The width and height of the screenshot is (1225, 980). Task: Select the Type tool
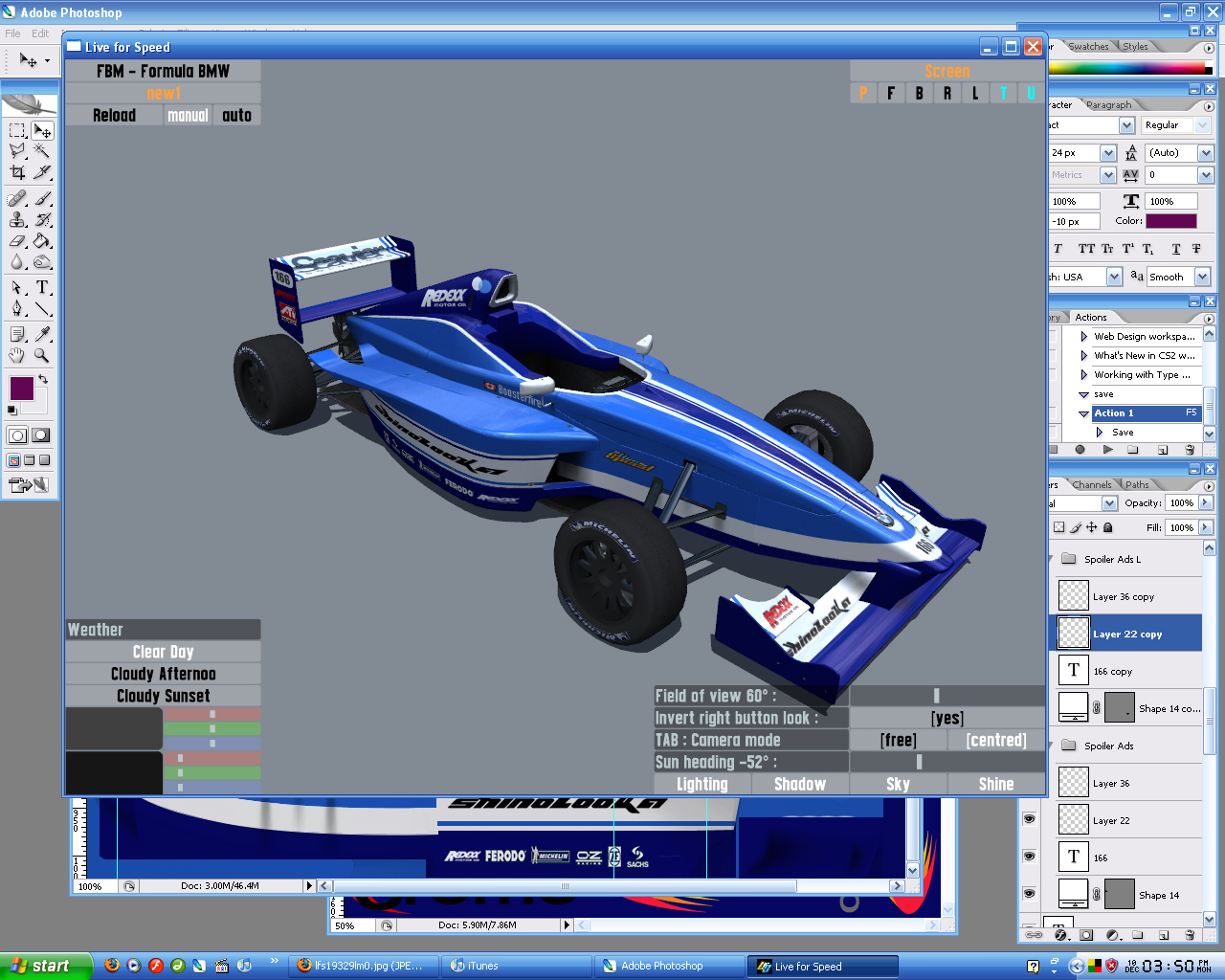pyautogui.click(x=42, y=287)
